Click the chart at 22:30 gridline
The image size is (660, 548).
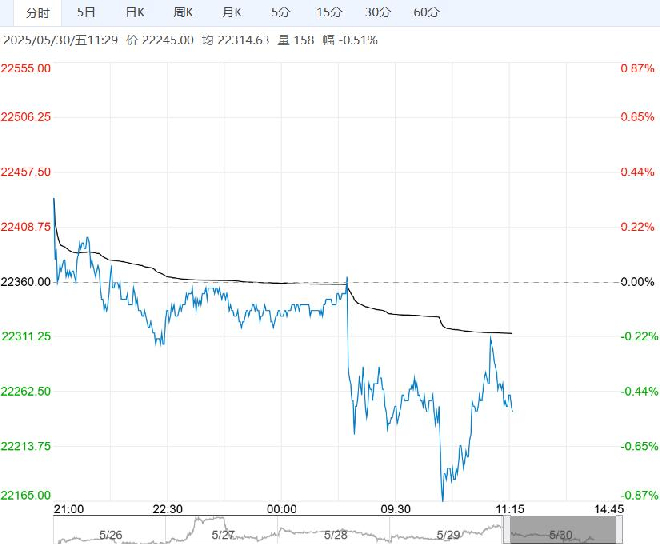coord(167,282)
